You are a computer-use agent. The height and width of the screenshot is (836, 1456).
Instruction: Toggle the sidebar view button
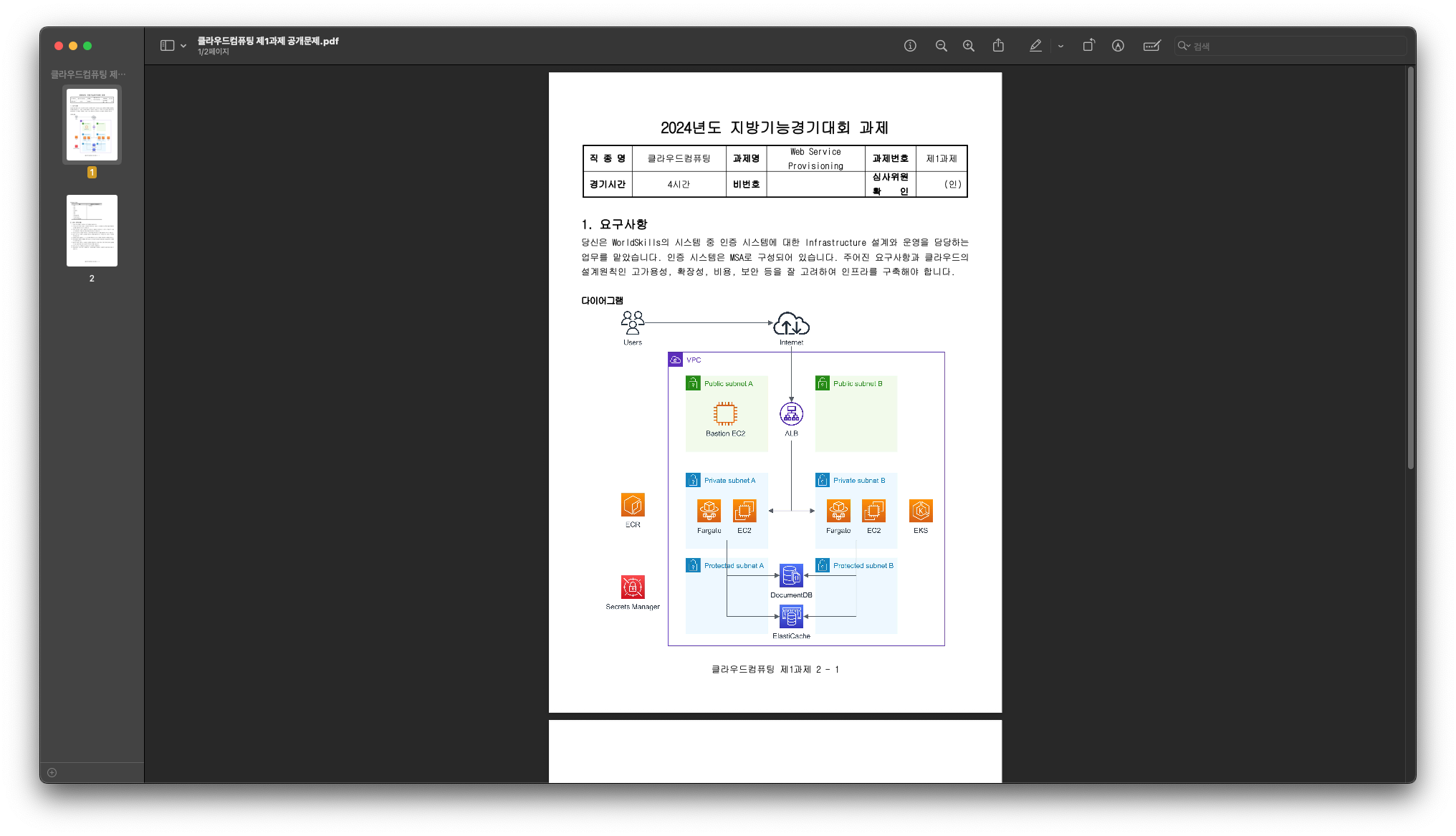point(167,46)
